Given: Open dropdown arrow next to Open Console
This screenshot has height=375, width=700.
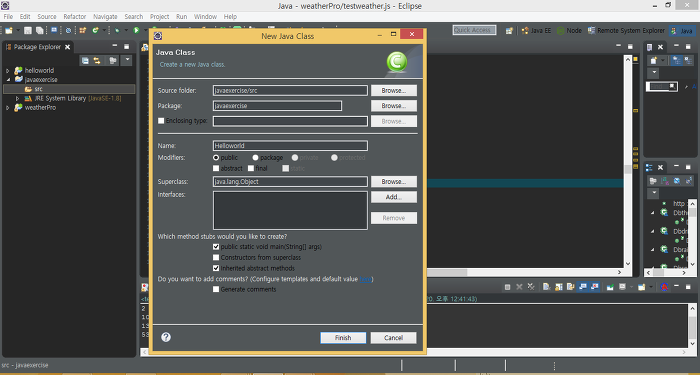Looking at the screenshot, I should (x=651, y=287).
